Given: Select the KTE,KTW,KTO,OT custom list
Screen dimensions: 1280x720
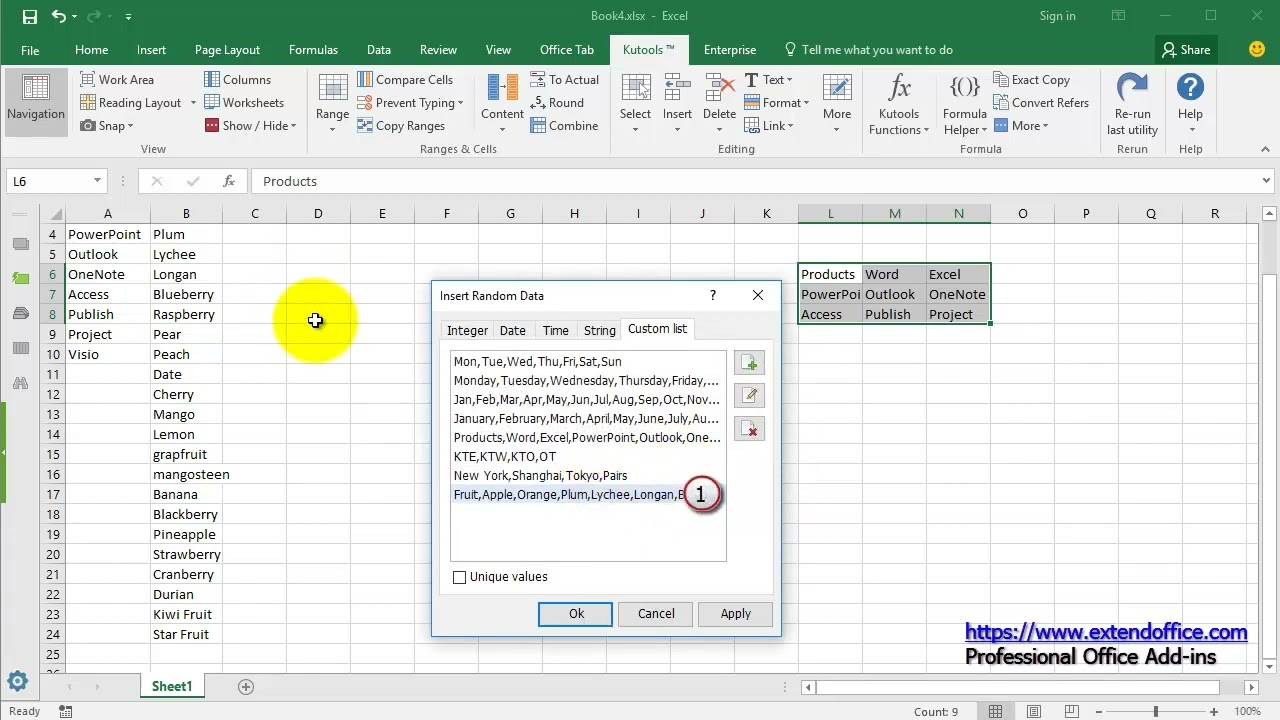Looking at the screenshot, I should pos(588,457).
